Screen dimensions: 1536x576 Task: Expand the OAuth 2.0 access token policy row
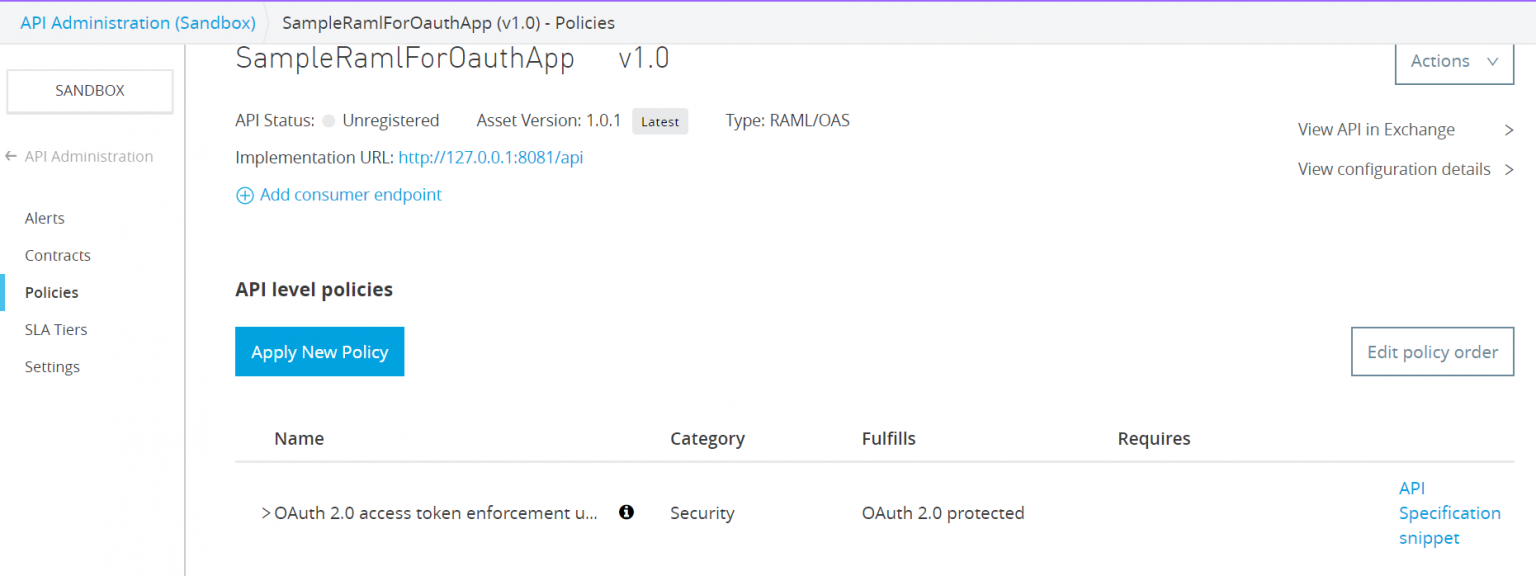[266, 513]
